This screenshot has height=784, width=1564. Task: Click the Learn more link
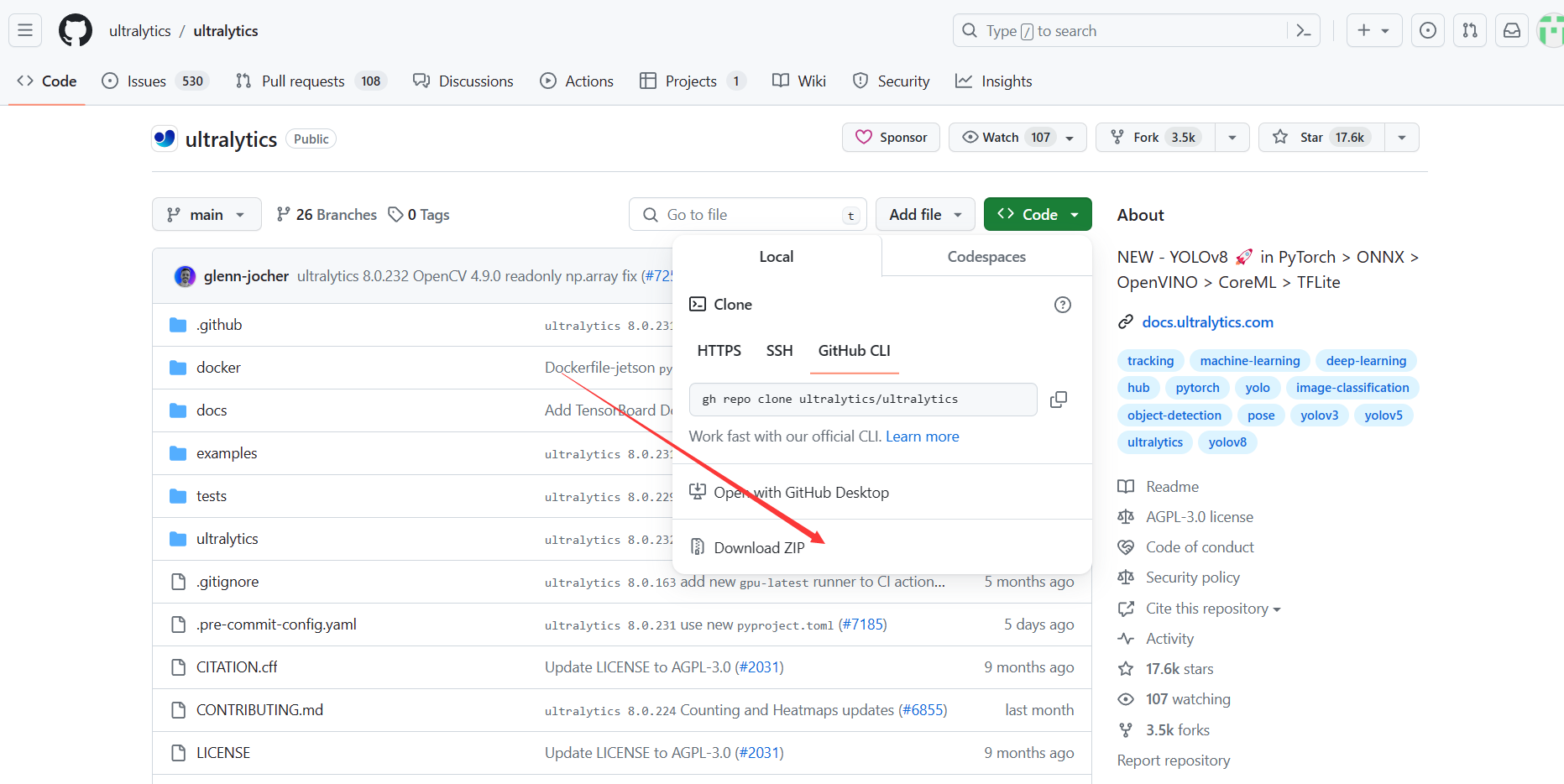(923, 436)
